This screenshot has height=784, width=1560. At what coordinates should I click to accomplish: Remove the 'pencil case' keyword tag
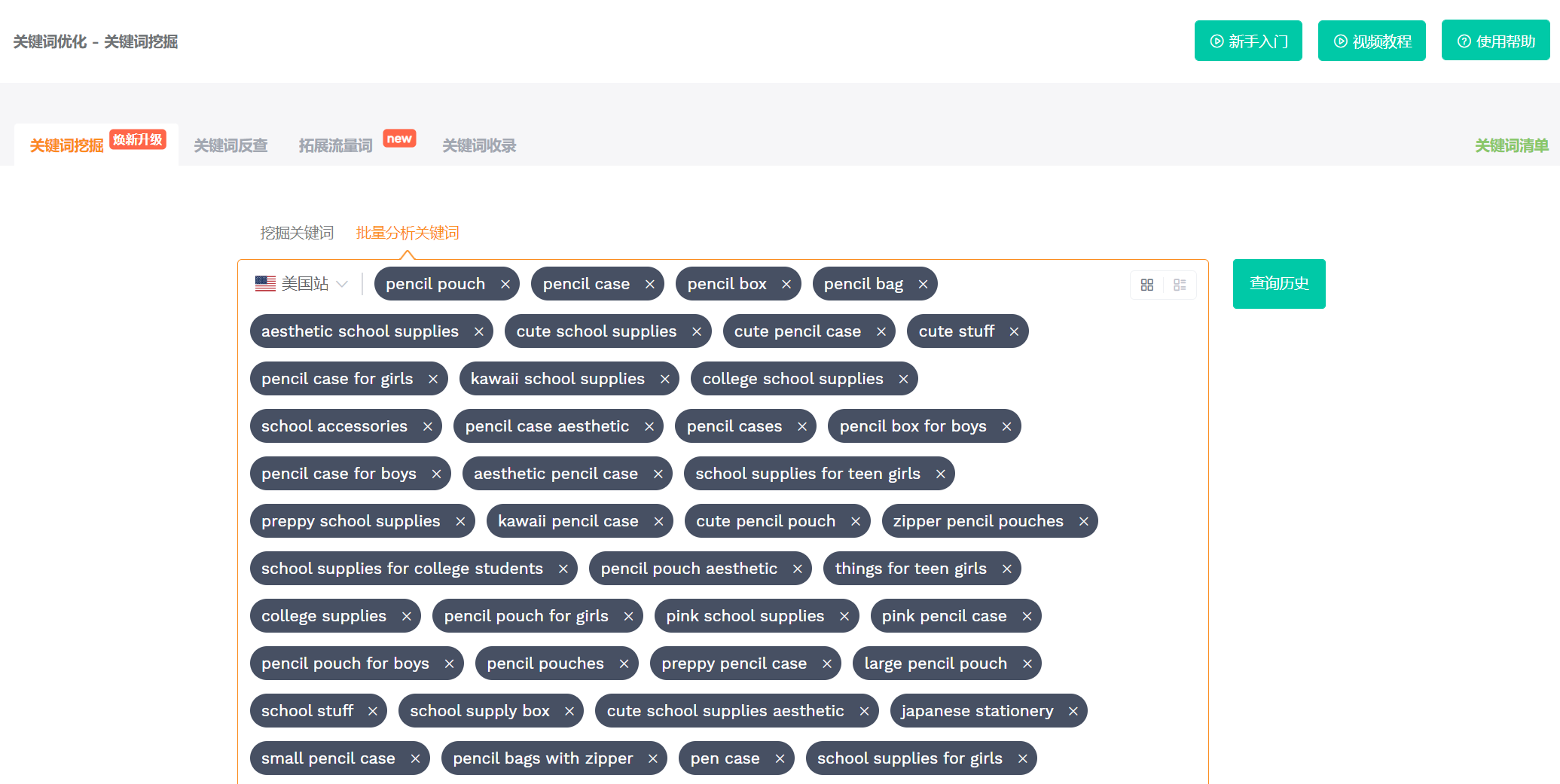coord(650,285)
